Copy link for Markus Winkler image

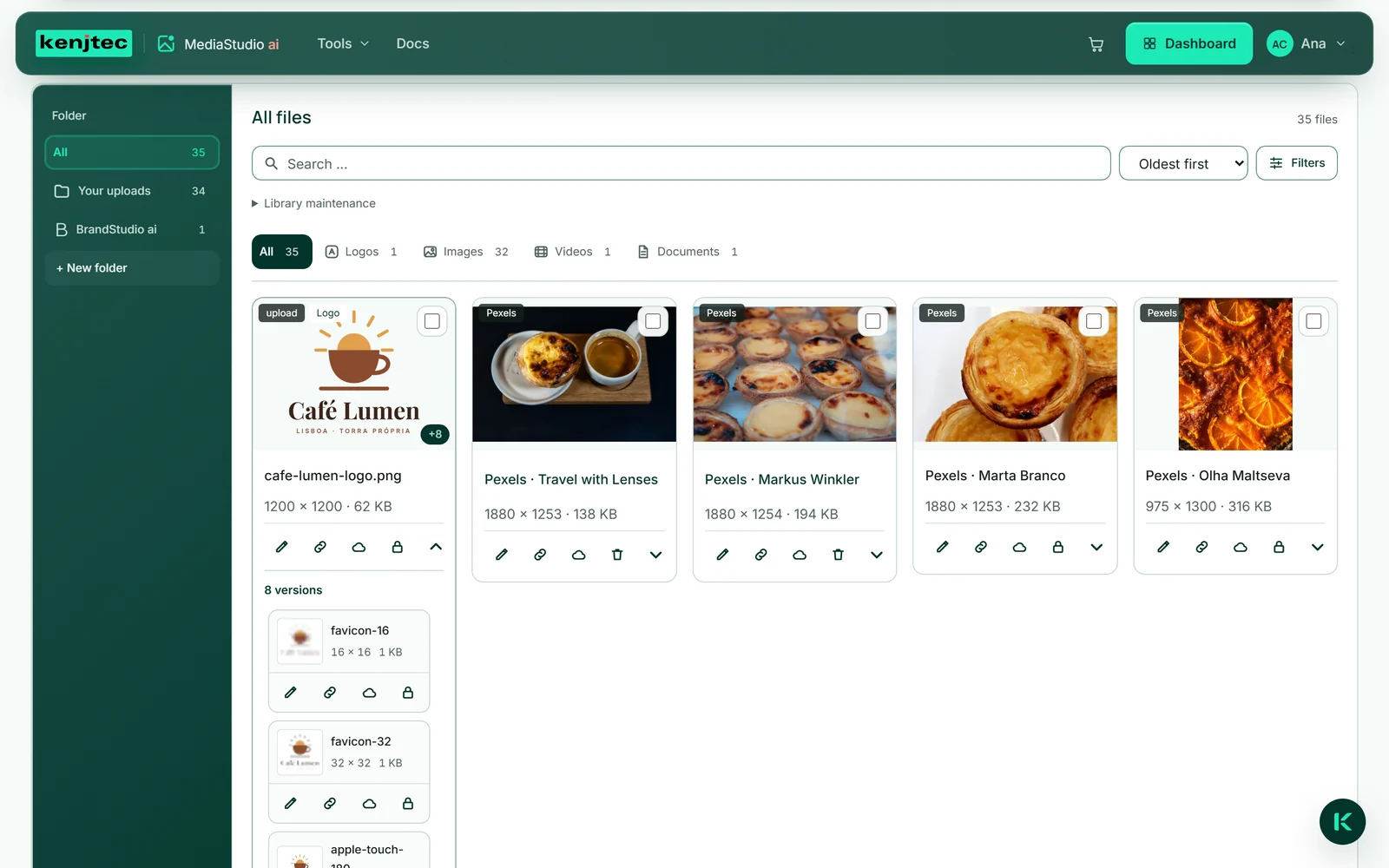761,555
